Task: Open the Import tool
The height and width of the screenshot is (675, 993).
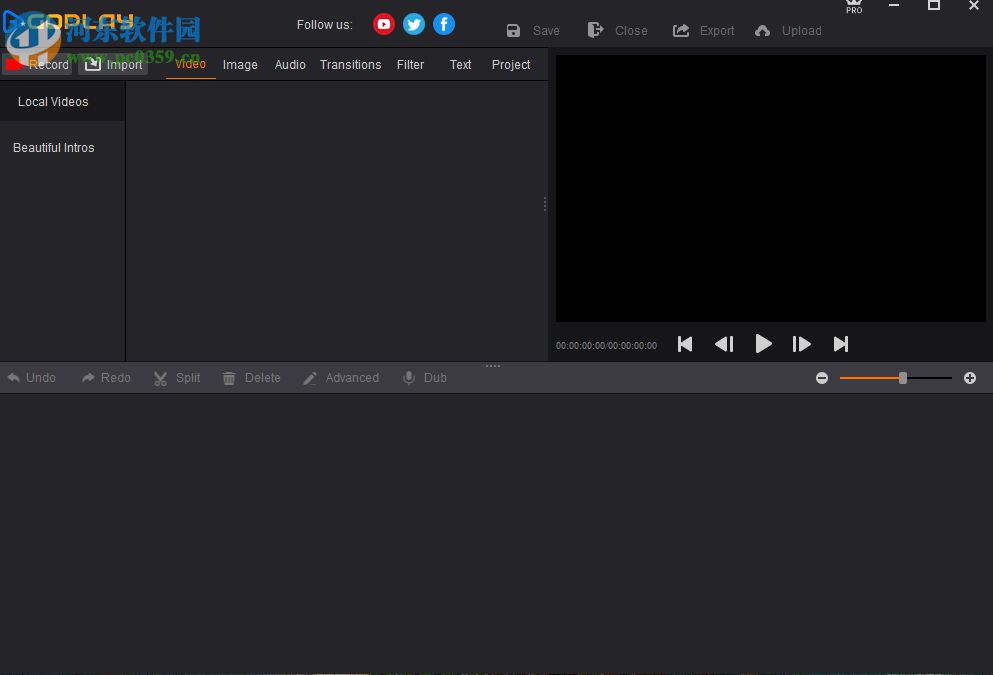Action: click(x=113, y=64)
